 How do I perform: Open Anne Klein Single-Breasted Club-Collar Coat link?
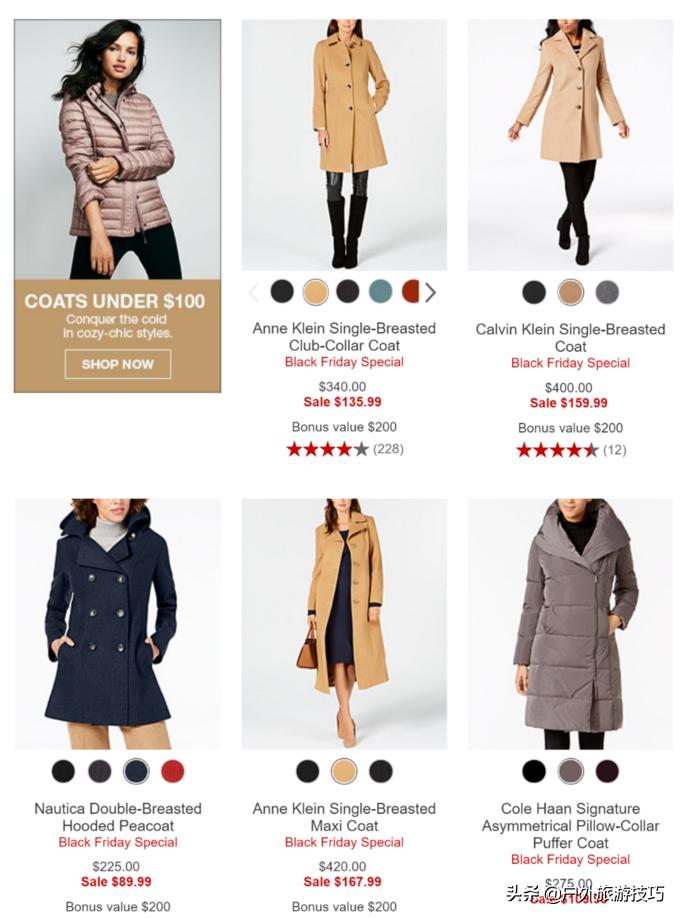[x=344, y=337]
